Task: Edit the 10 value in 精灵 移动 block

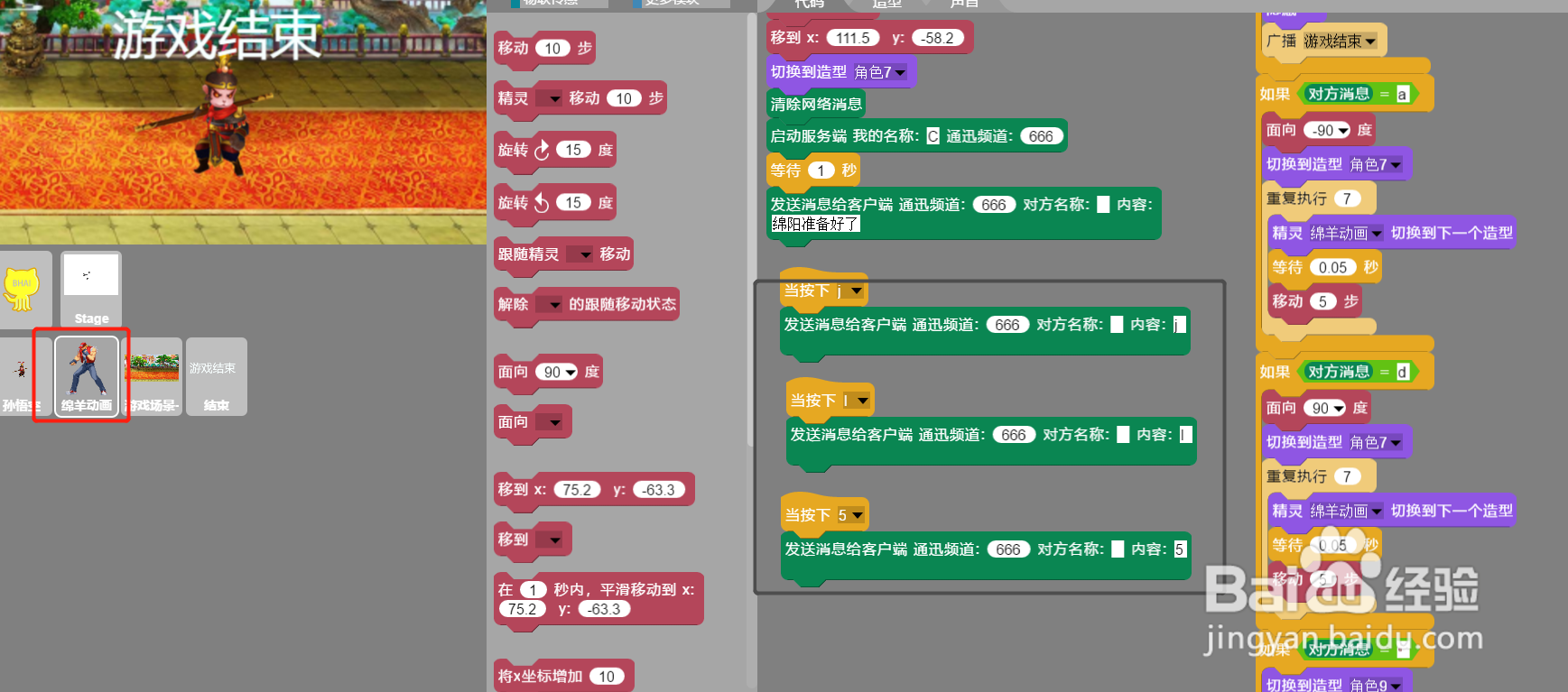Action: click(x=624, y=98)
